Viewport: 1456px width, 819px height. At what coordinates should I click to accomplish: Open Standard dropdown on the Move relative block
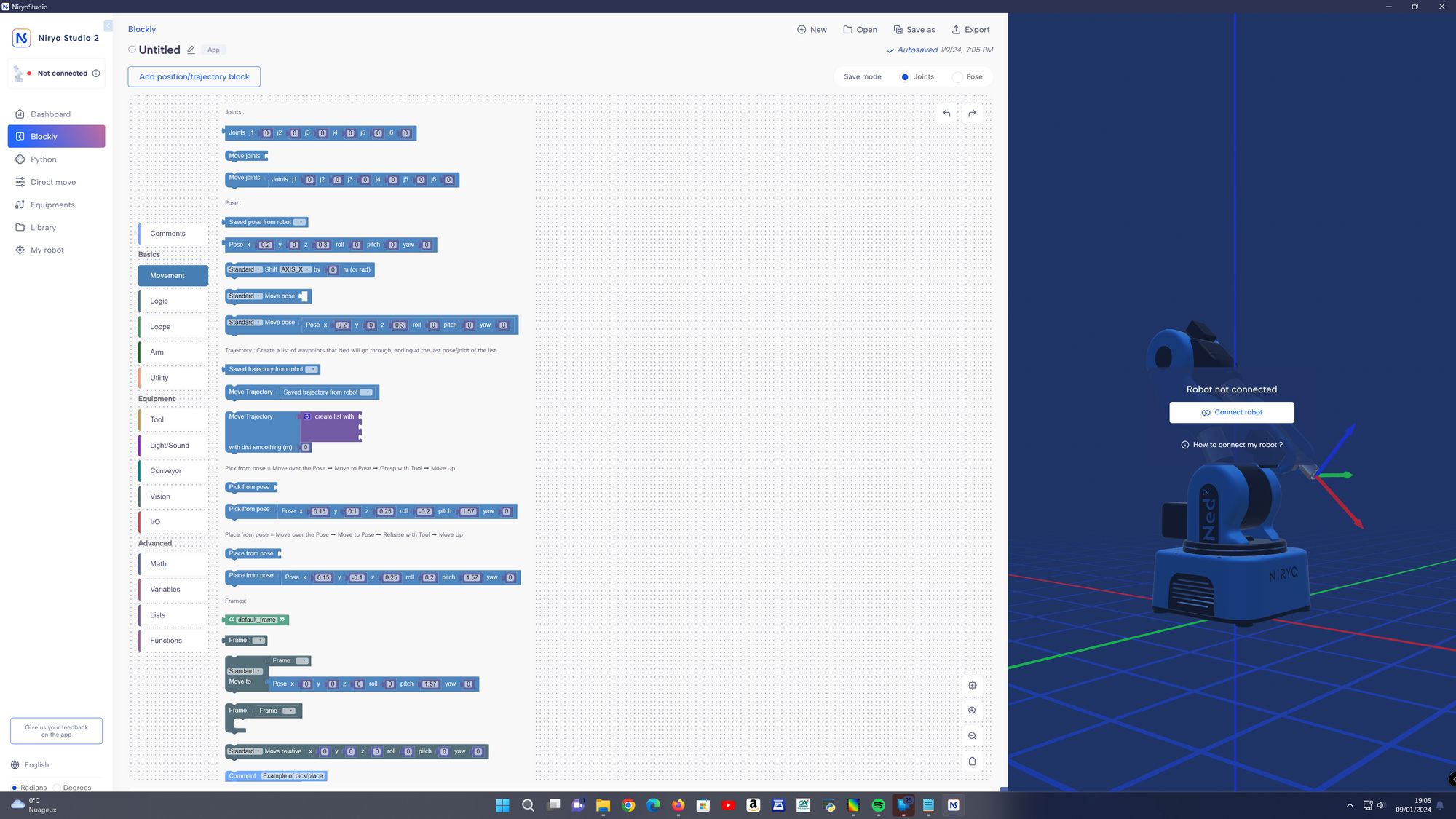[245, 751]
